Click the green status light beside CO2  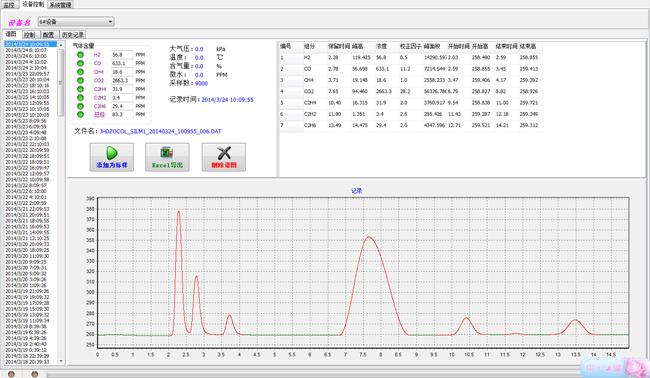pyautogui.click(x=80, y=80)
